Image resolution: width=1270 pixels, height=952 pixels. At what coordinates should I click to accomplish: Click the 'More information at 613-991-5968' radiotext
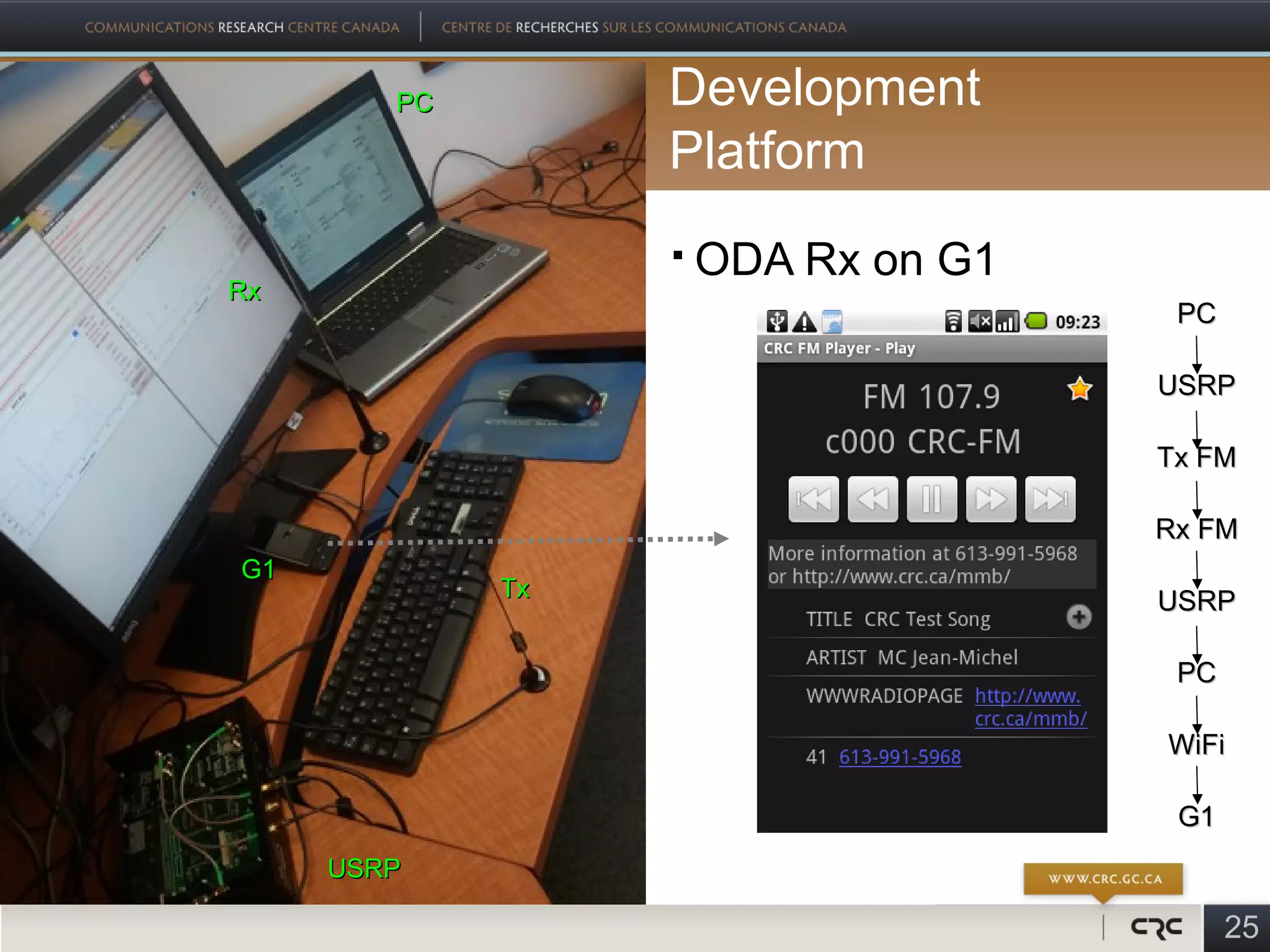tap(931, 564)
